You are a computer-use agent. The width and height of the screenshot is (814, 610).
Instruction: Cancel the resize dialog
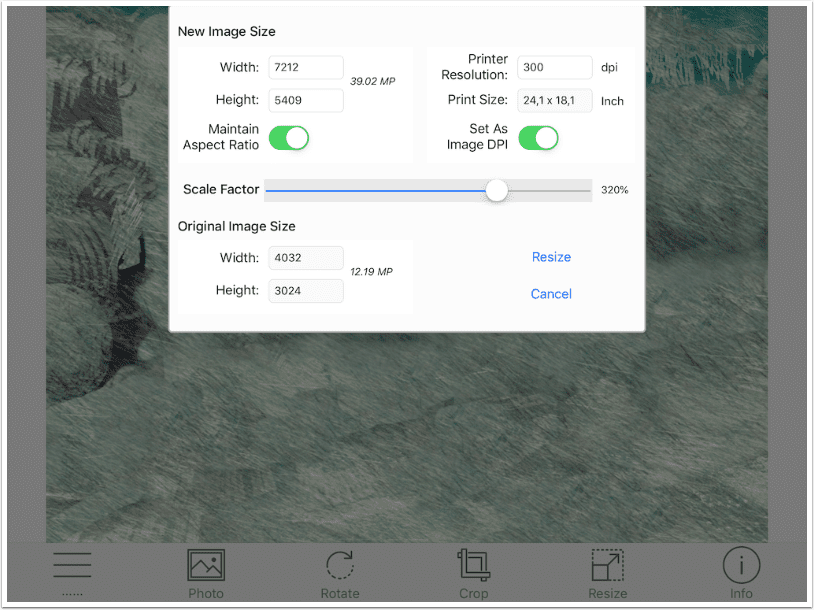coord(551,294)
